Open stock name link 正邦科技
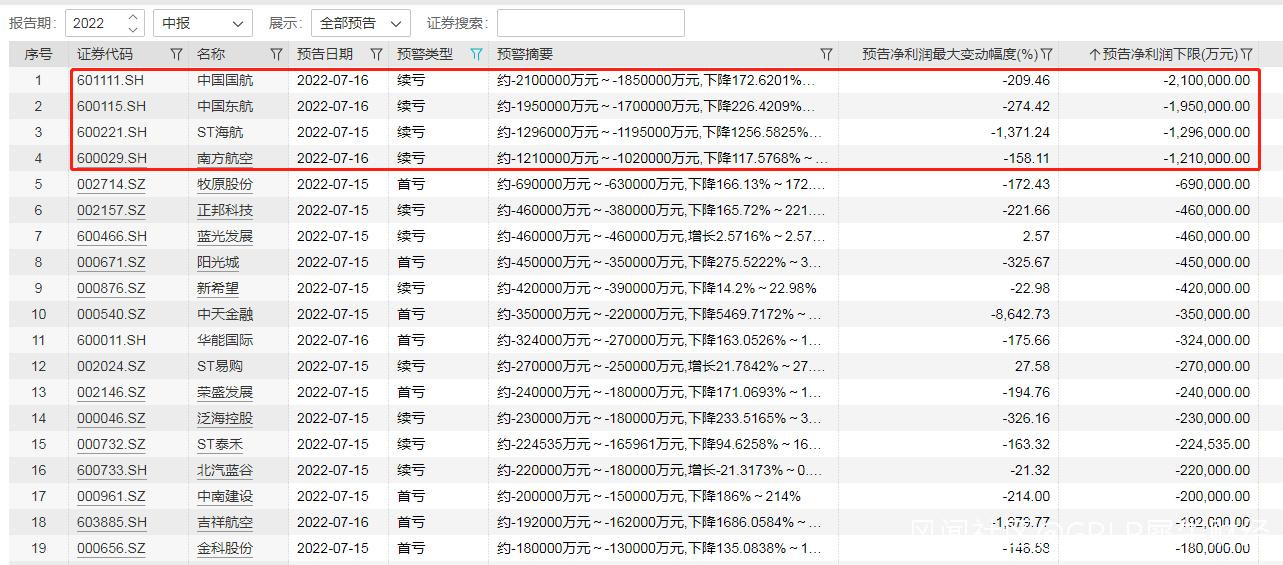The height and width of the screenshot is (565, 1283). coord(225,210)
